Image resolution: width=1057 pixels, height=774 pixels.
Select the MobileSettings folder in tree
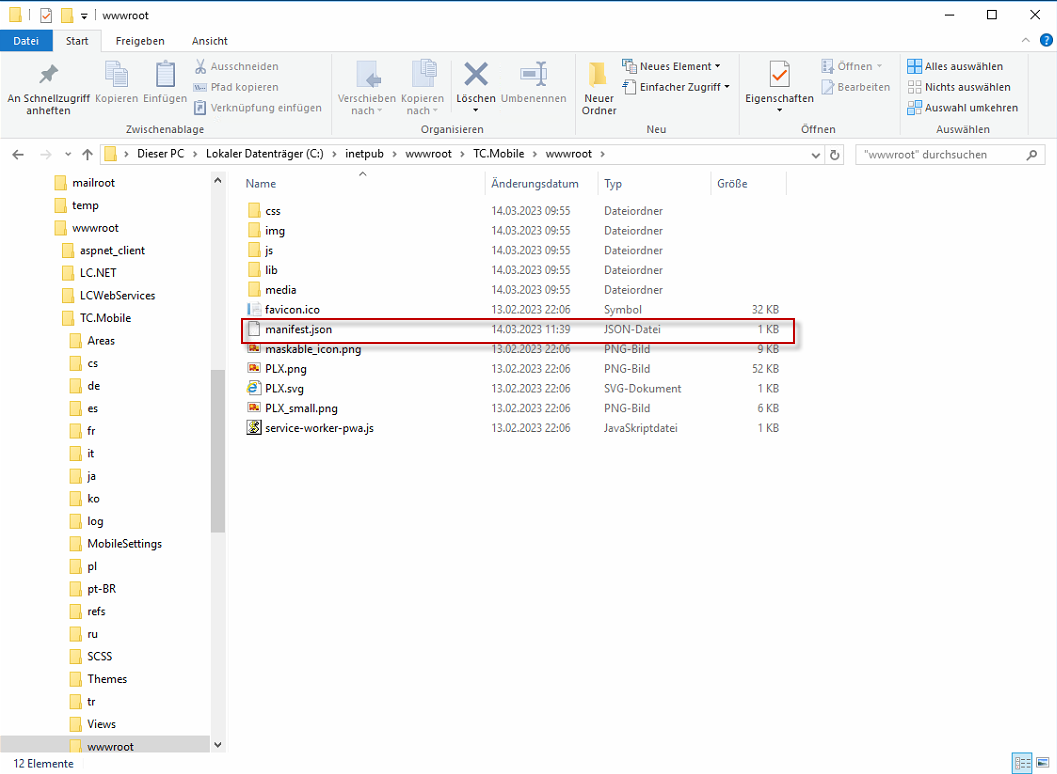coord(124,544)
